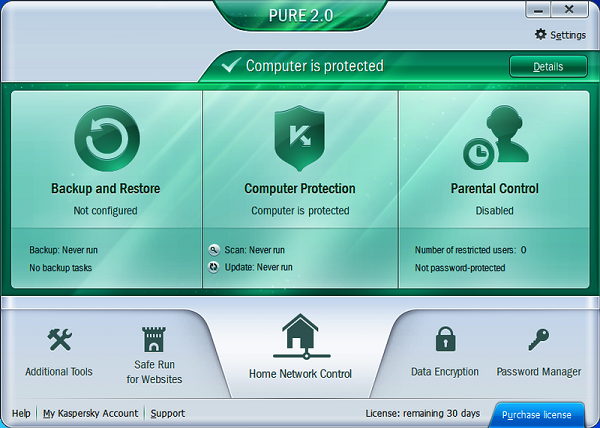This screenshot has height=428, width=600.
Task: Click 'No backup tasks' text
Action: point(60,268)
